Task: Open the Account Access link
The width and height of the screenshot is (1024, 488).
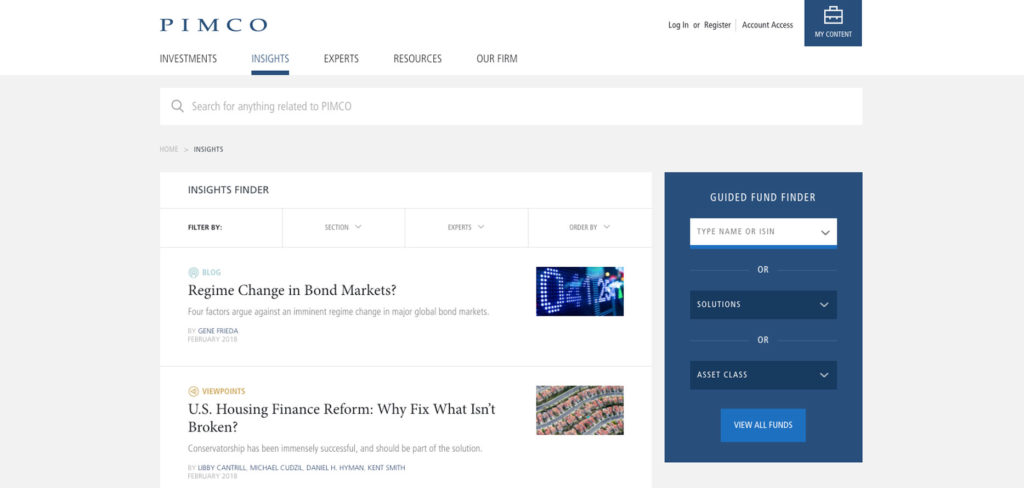Action: tap(767, 25)
